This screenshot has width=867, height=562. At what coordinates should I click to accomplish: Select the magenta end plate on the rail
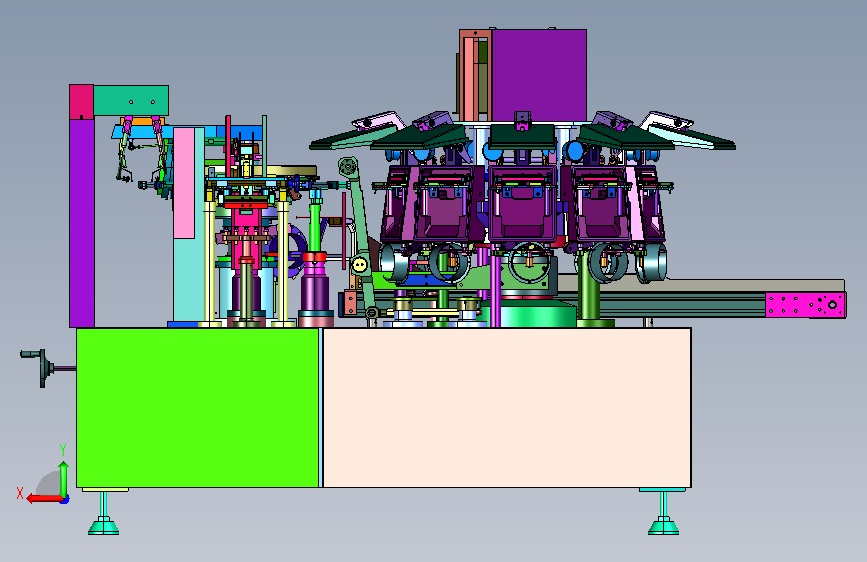click(x=806, y=305)
